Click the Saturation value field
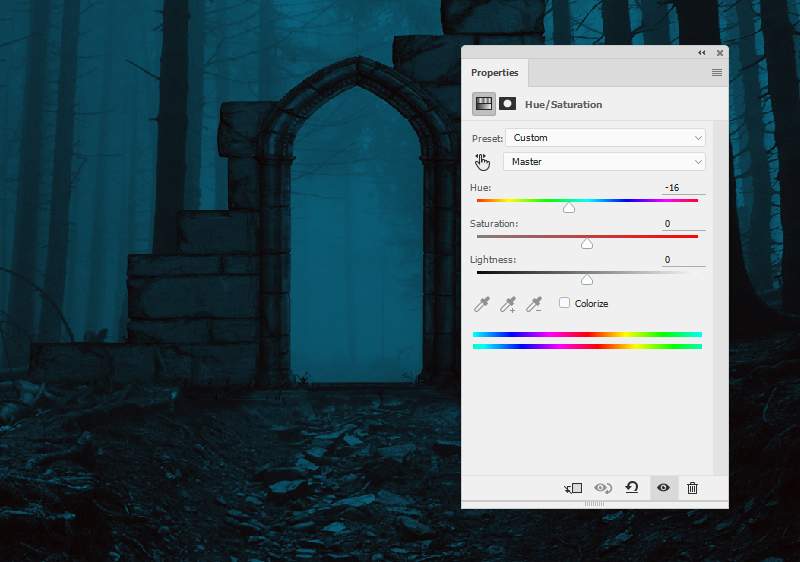Image resolution: width=800 pixels, height=562 pixels. [x=683, y=224]
